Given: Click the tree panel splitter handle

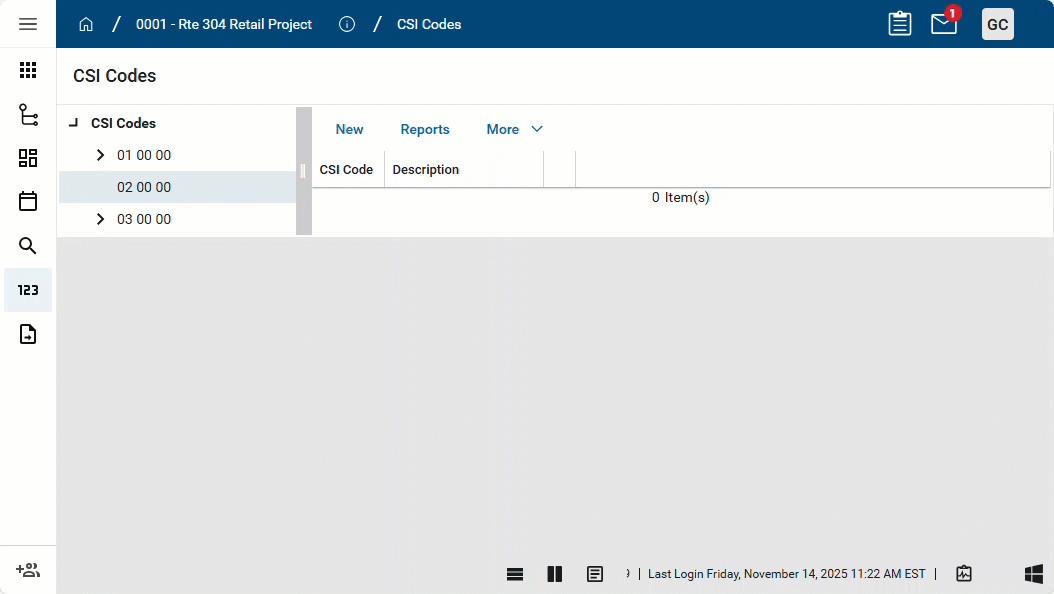Looking at the screenshot, I should tap(303, 170).
